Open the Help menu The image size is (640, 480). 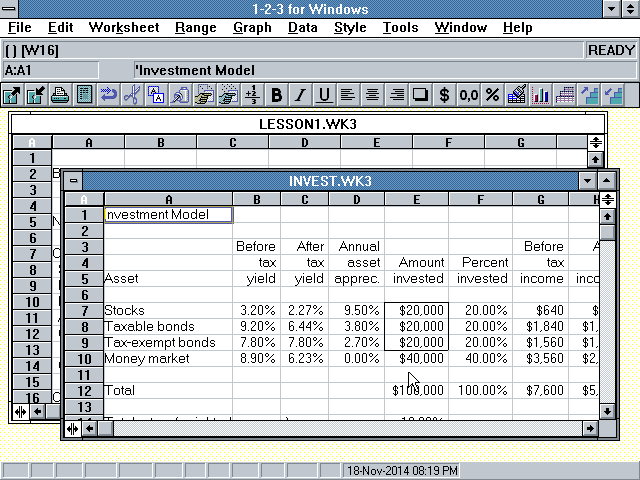517,27
